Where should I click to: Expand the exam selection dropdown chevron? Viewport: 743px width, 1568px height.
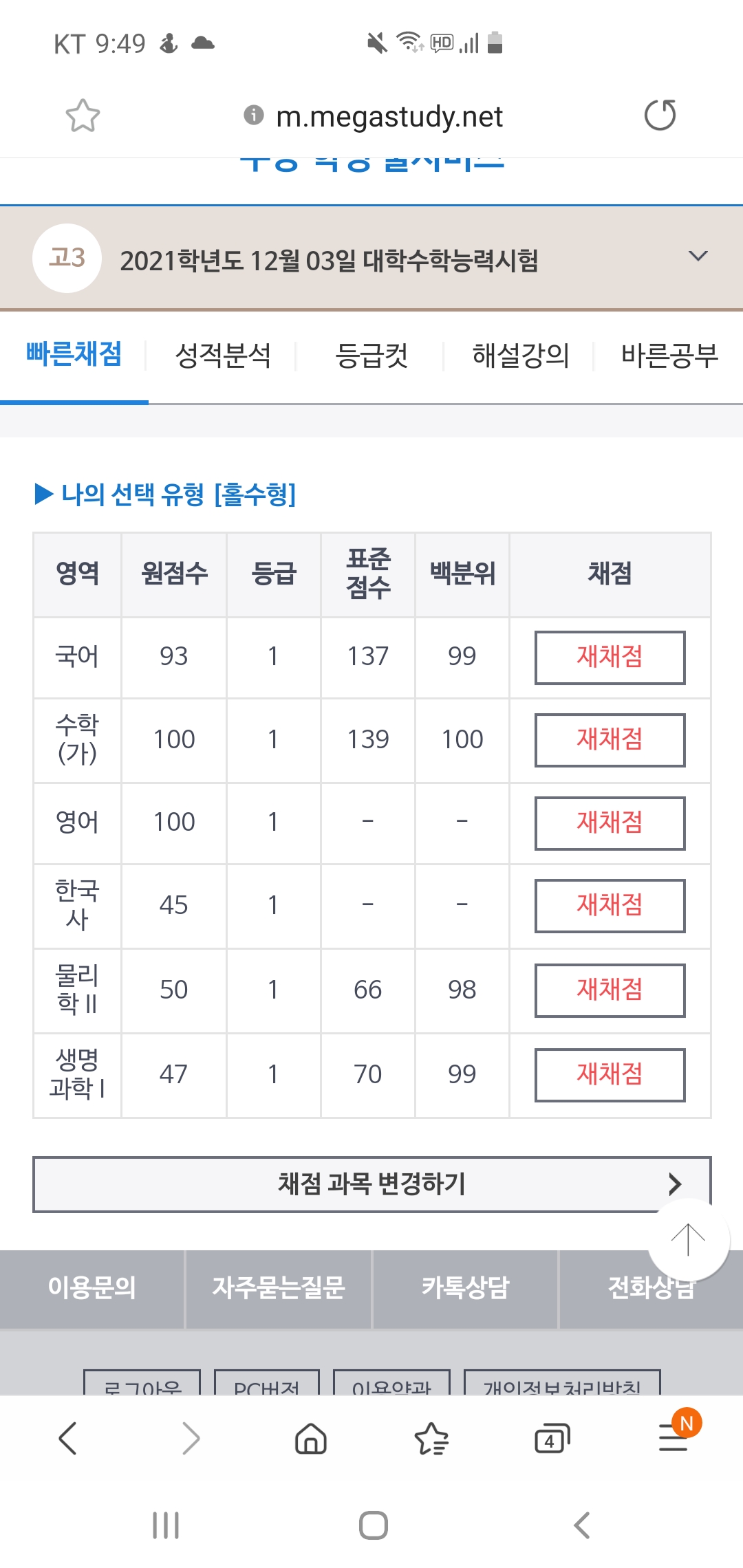click(x=698, y=257)
